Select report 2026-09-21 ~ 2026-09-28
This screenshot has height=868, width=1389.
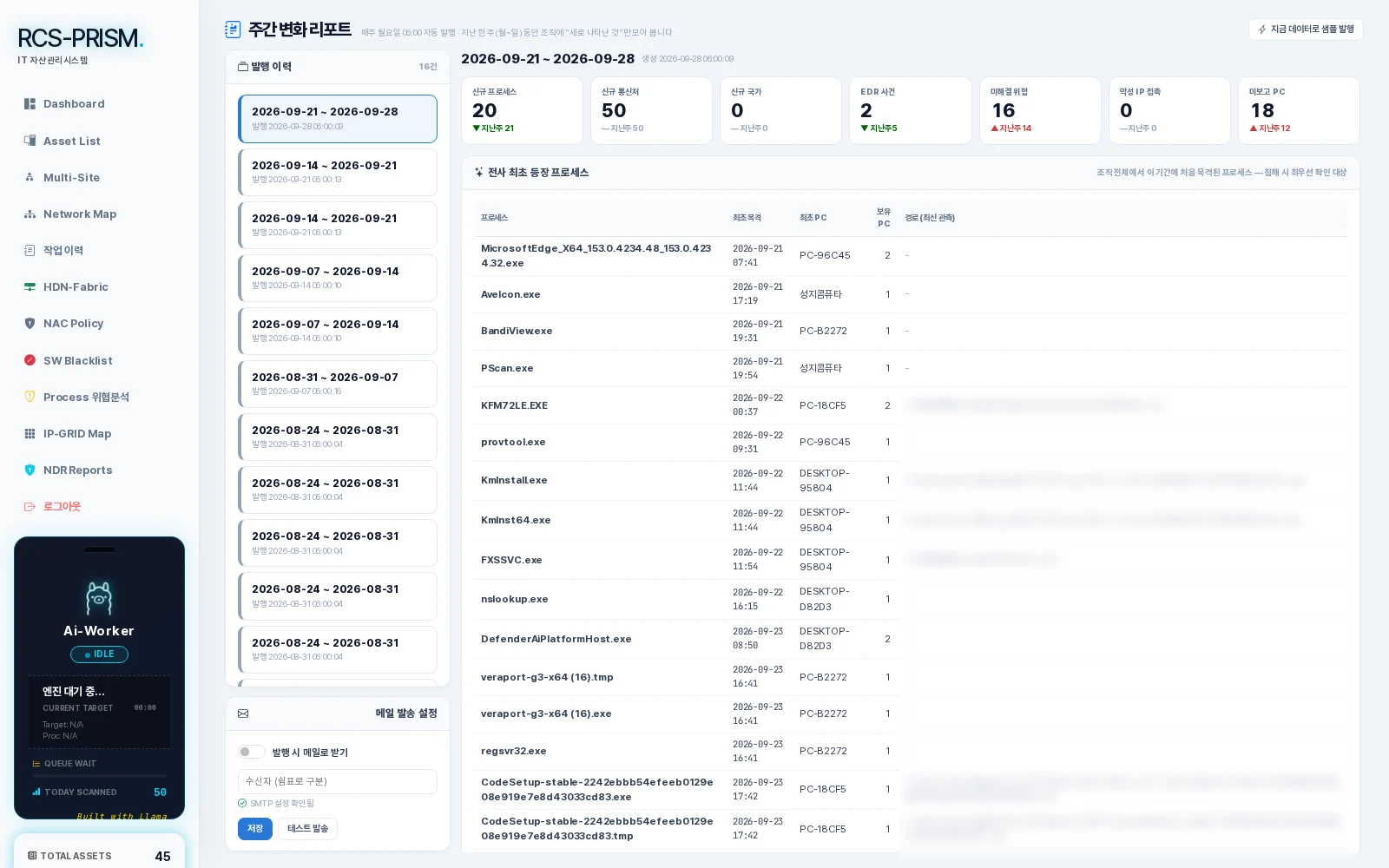[338, 119]
